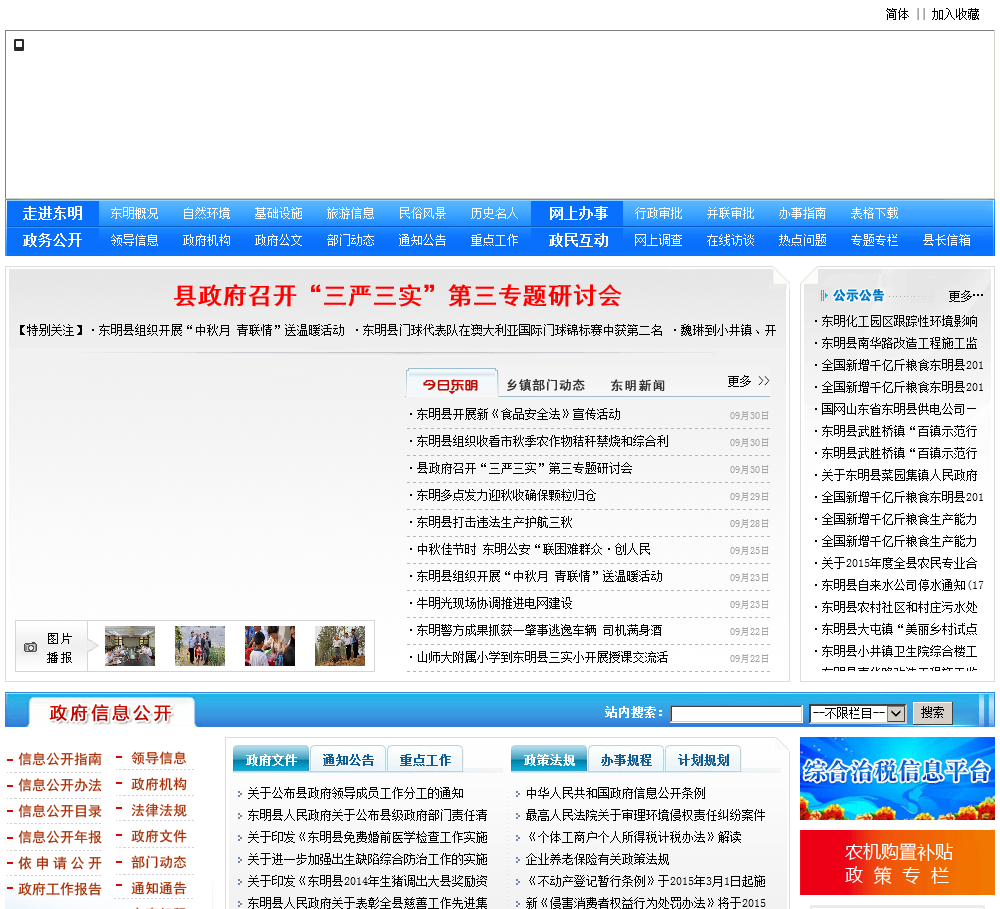Click 简体 language link at top
The width and height of the screenshot is (1000, 909).
click(x=897, y=14)
